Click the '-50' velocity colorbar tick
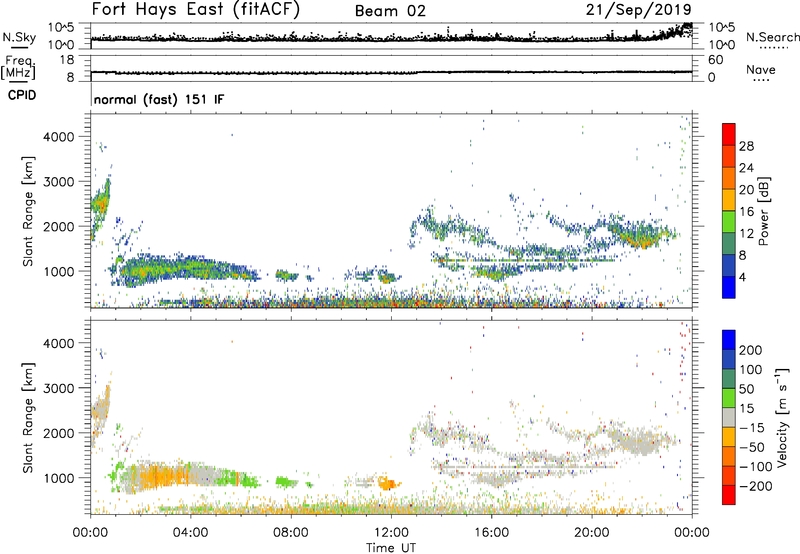The width and height of the screenshot is (800, 554). pyautogui.click(x=752, y=447)
